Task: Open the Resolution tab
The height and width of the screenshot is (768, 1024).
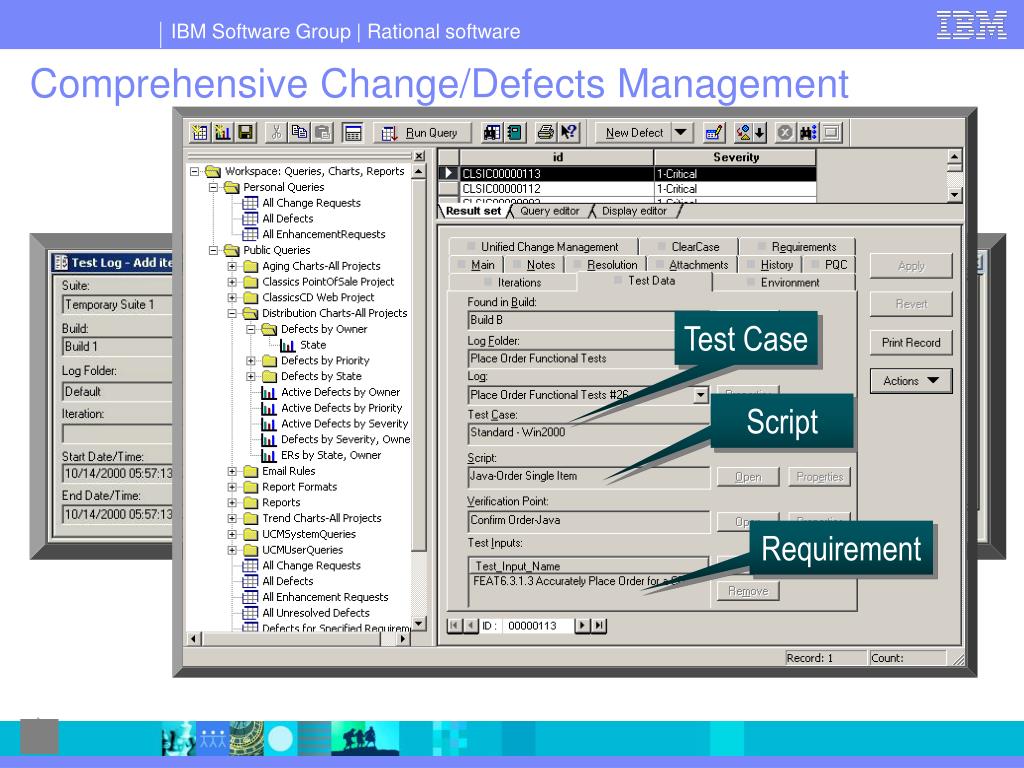Action: tap(606, 264)
